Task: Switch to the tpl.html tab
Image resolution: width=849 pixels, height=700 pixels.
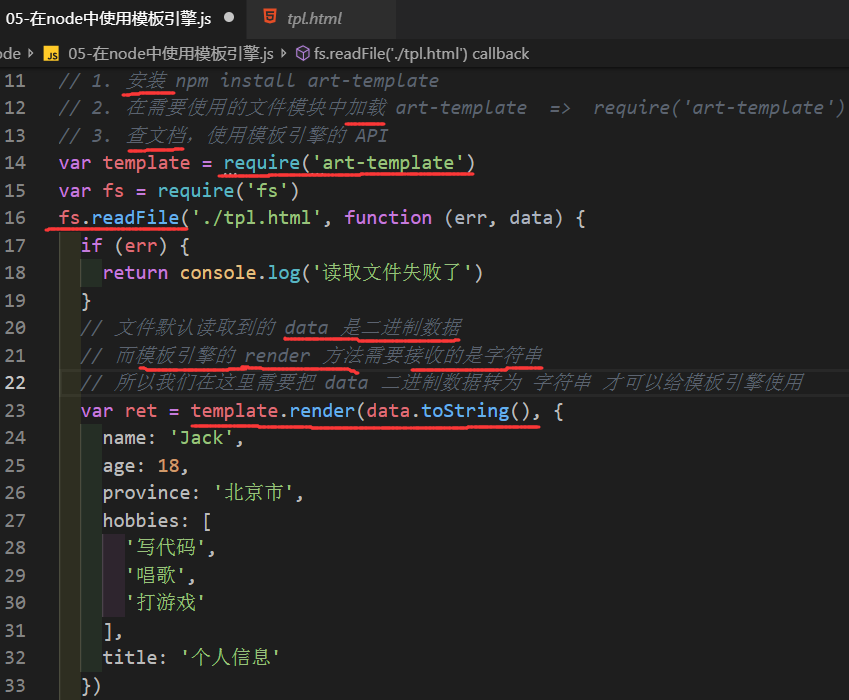Action: pos(314,19)
